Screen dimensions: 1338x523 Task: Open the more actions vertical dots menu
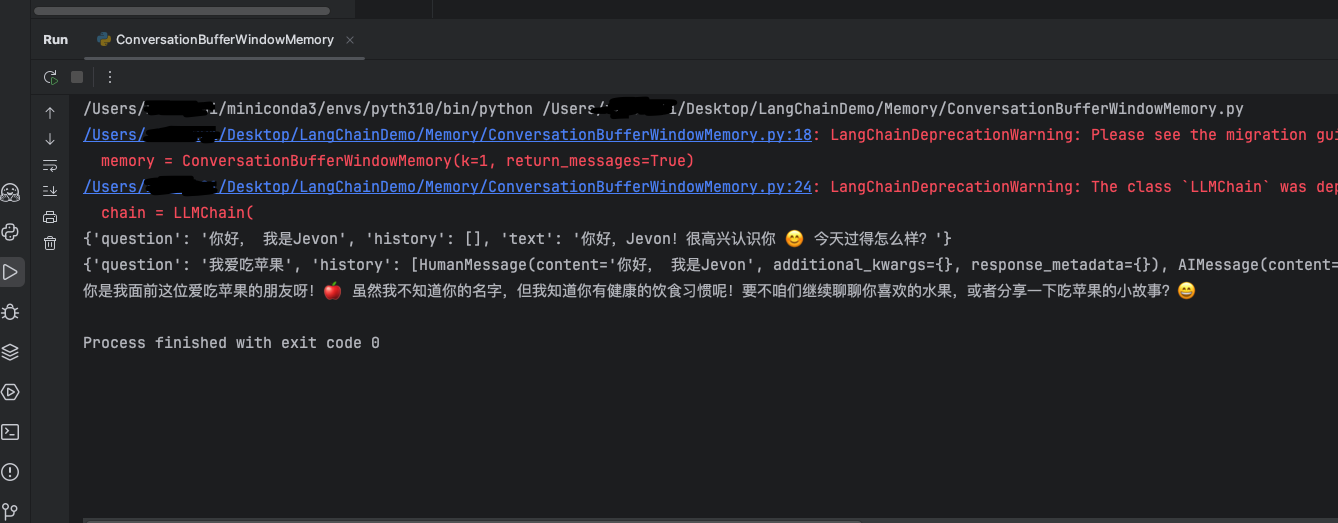point(110,77)
